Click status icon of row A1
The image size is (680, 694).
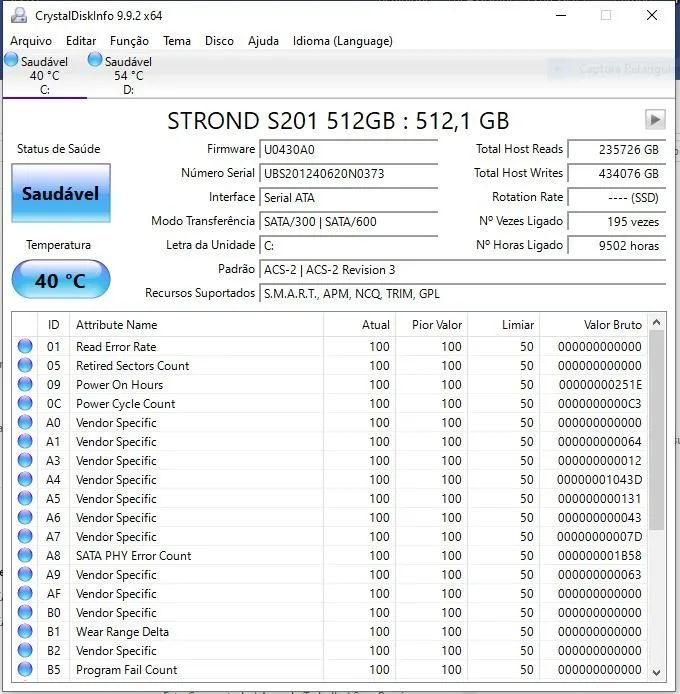[25, 441]
